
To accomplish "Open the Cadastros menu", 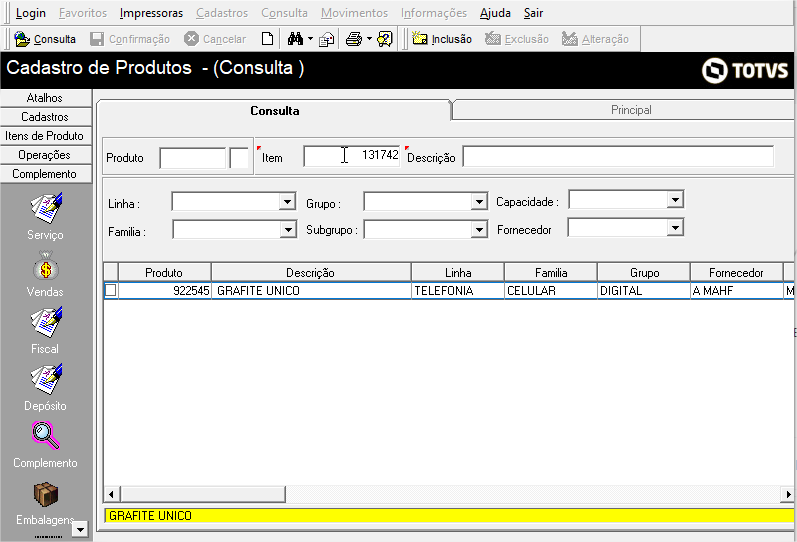I will (222, 13).
